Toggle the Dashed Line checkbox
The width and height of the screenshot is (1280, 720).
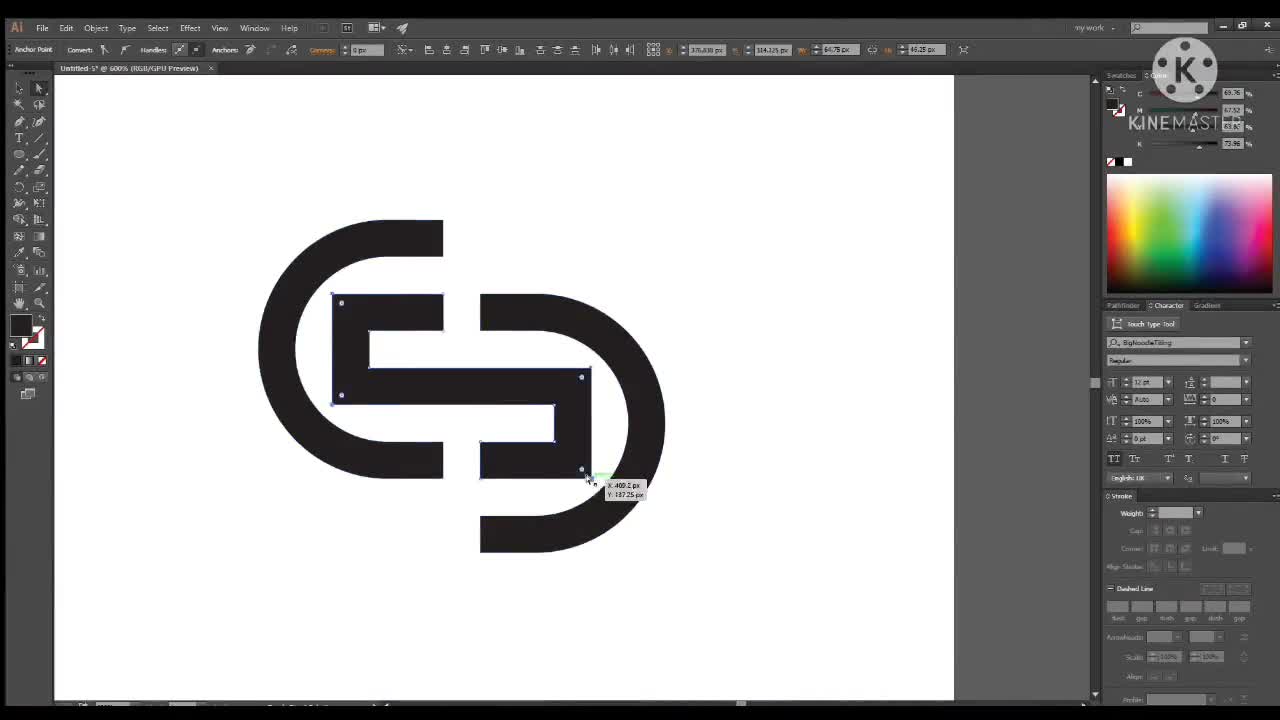[1110, 589]
